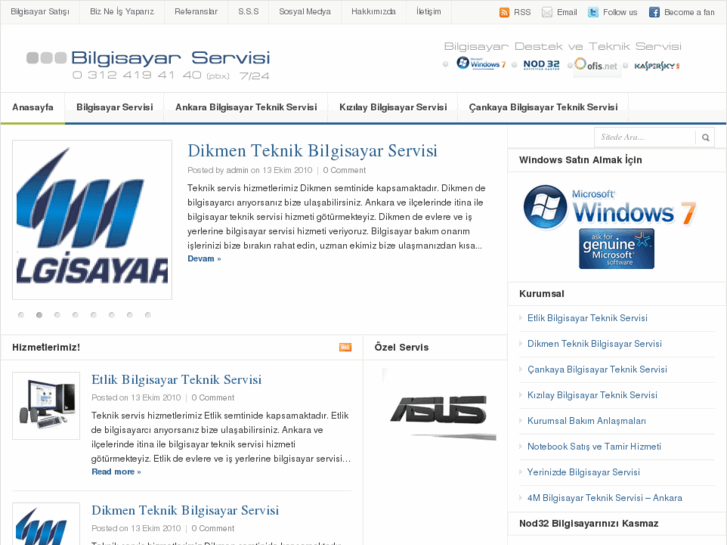Open sidebar link Çankaya Bilgisayar Teknik Servisi
This screenshot has width=727, height=545.
click(x=597, y=370)
